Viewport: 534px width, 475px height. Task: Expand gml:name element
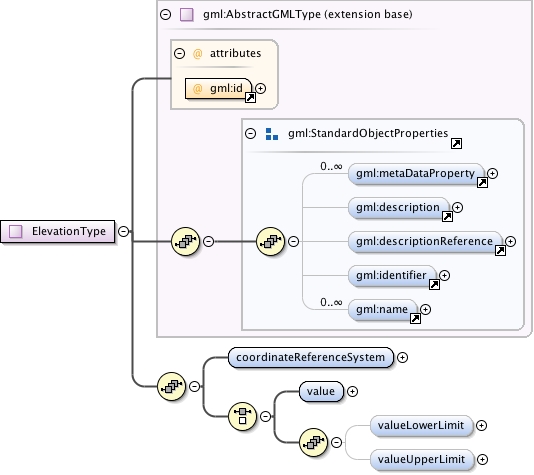(x=425, y=309)
